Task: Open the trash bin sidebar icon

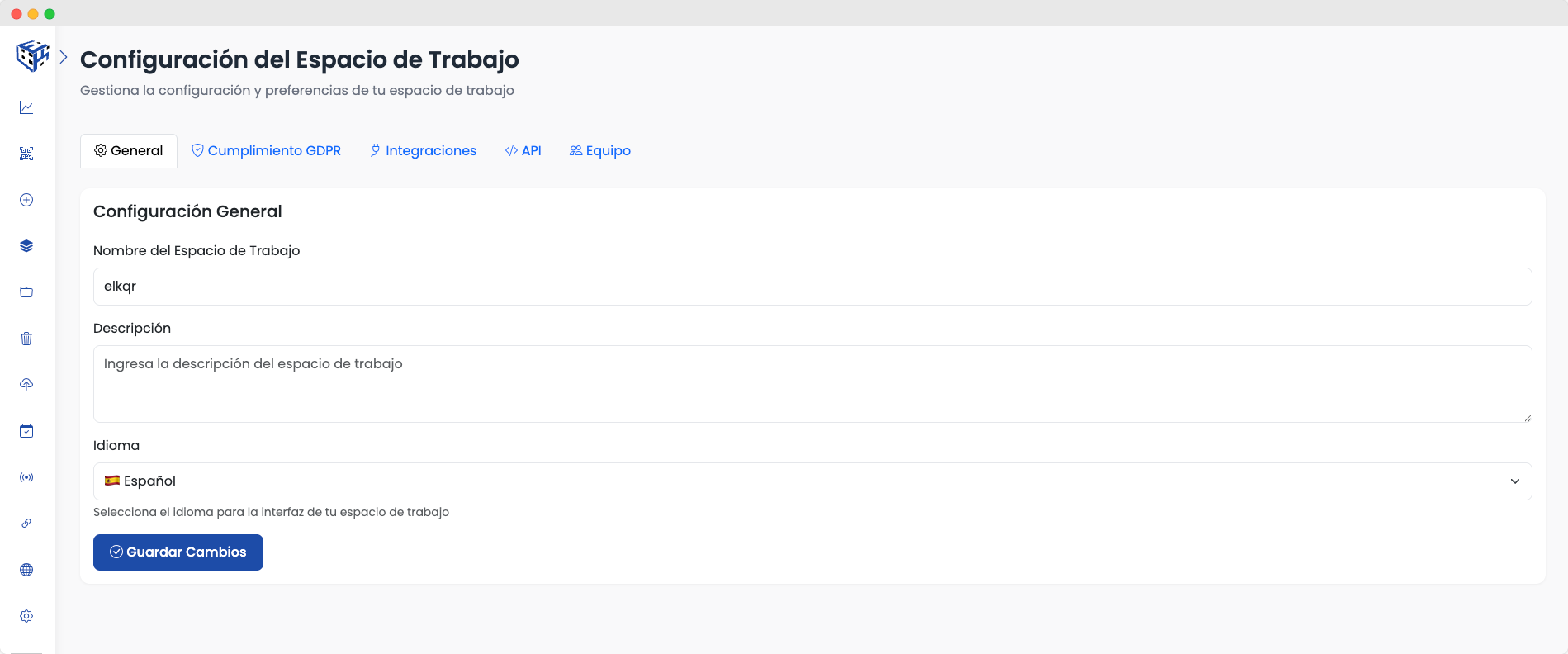Action: (26, 339)
